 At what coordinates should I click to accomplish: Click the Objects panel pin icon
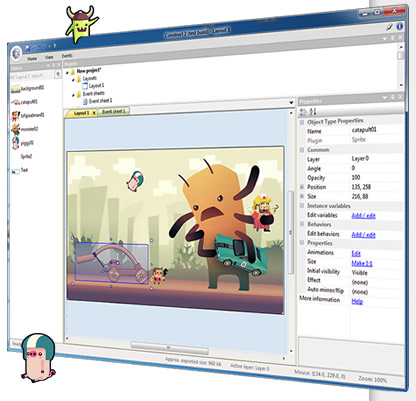pos(53,65)
